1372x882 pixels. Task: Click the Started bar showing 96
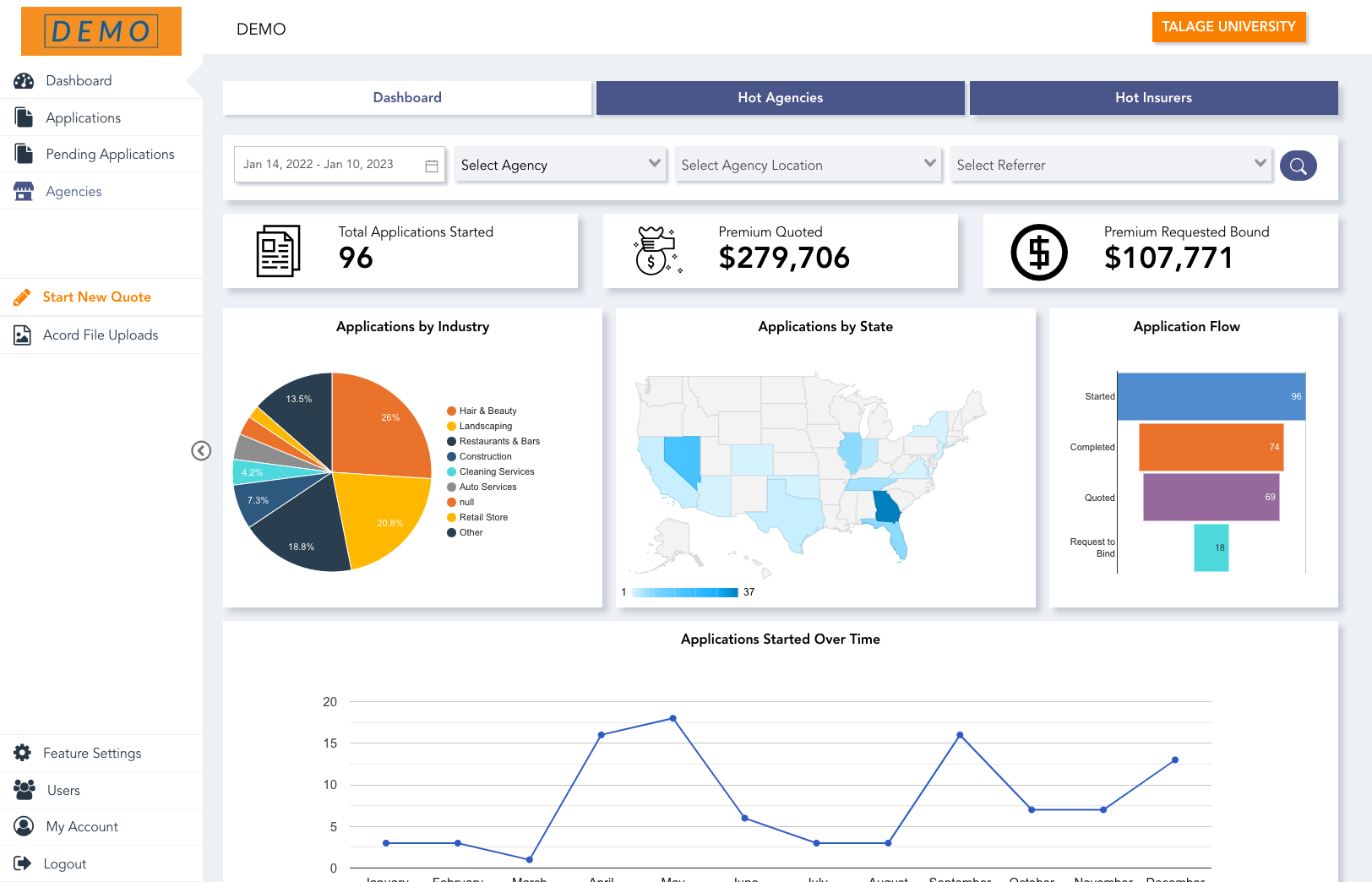pos(1211,396)
